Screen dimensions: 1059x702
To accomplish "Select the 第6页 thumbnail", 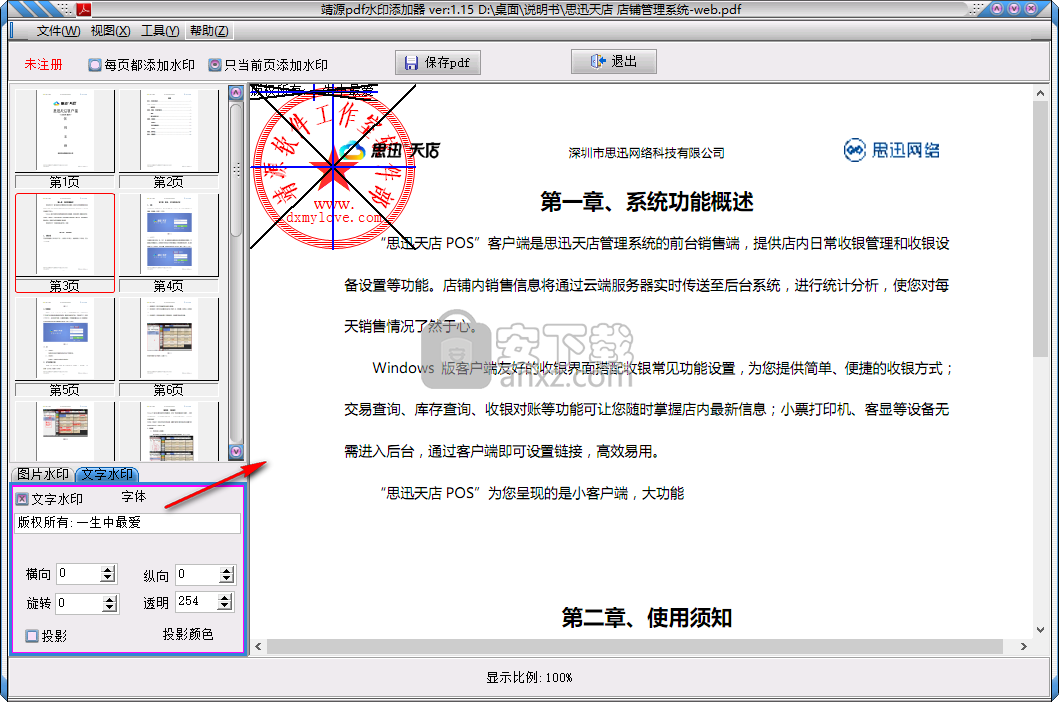I will click(x=169, y=347).
